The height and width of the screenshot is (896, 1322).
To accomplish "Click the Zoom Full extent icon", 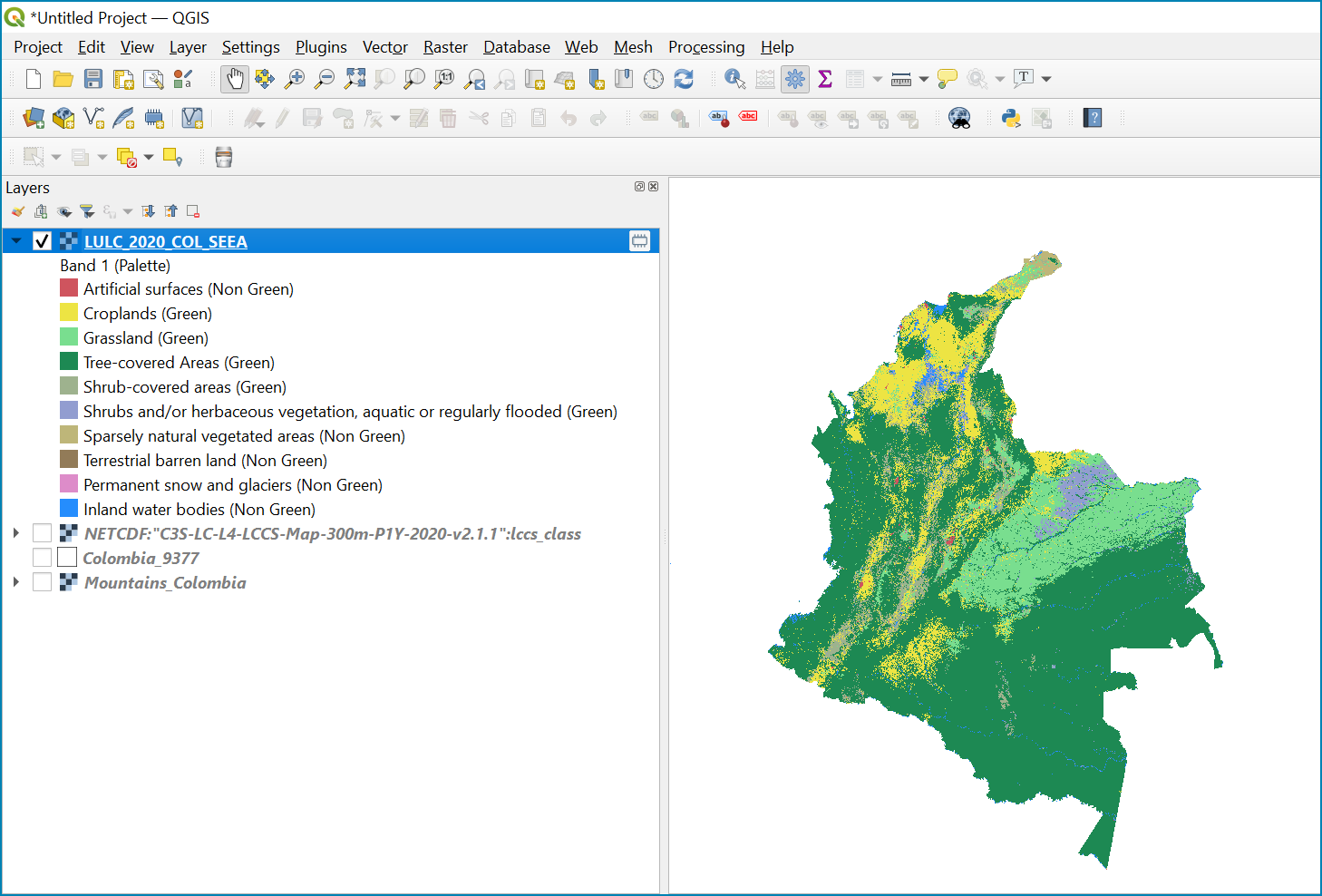I will pos(355,79).
